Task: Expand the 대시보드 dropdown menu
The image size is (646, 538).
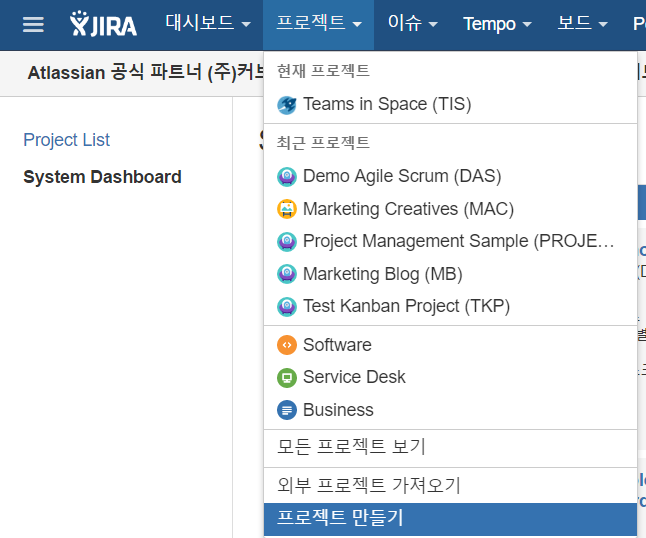Action: pos(208,24)
